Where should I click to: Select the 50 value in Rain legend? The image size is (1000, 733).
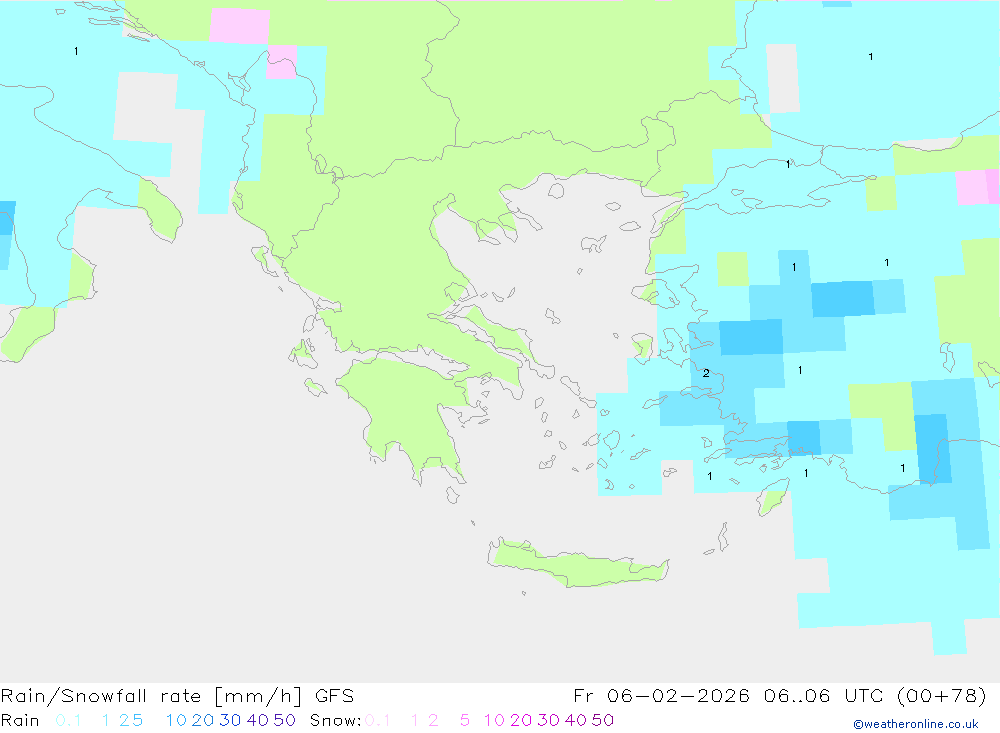pyautogui.click(x=284, y=720)
